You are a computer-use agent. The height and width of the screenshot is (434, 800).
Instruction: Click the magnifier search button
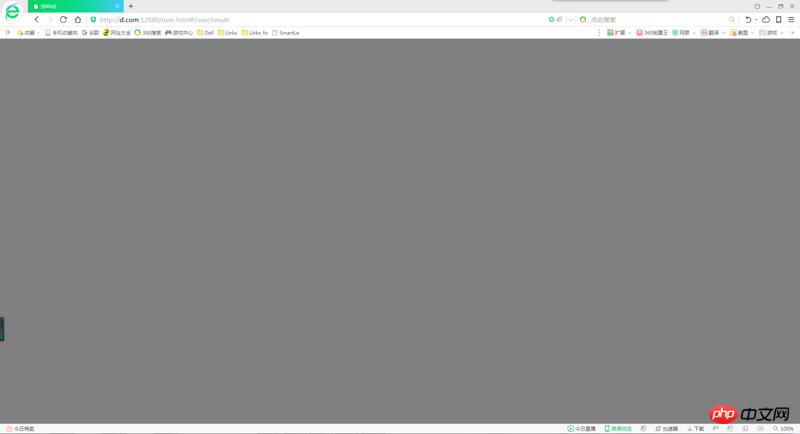pos(732,19)
